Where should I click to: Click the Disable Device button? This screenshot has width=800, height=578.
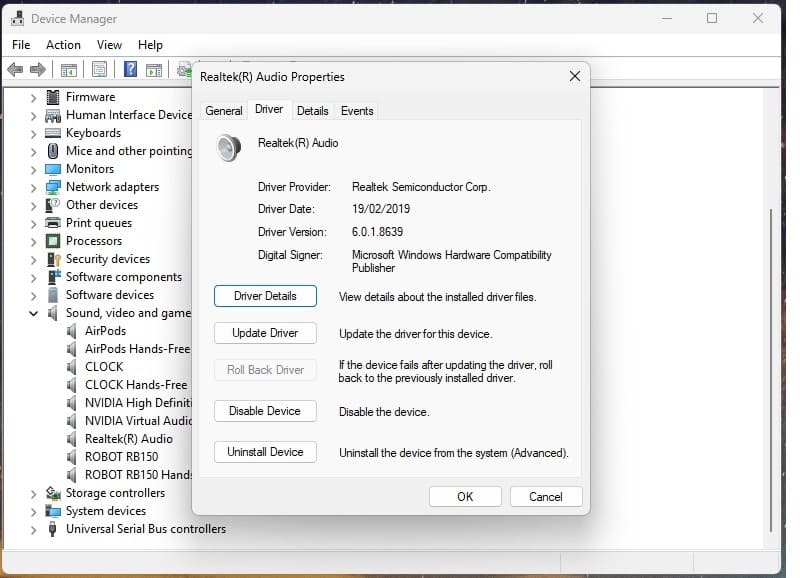[x=265, y=411]
